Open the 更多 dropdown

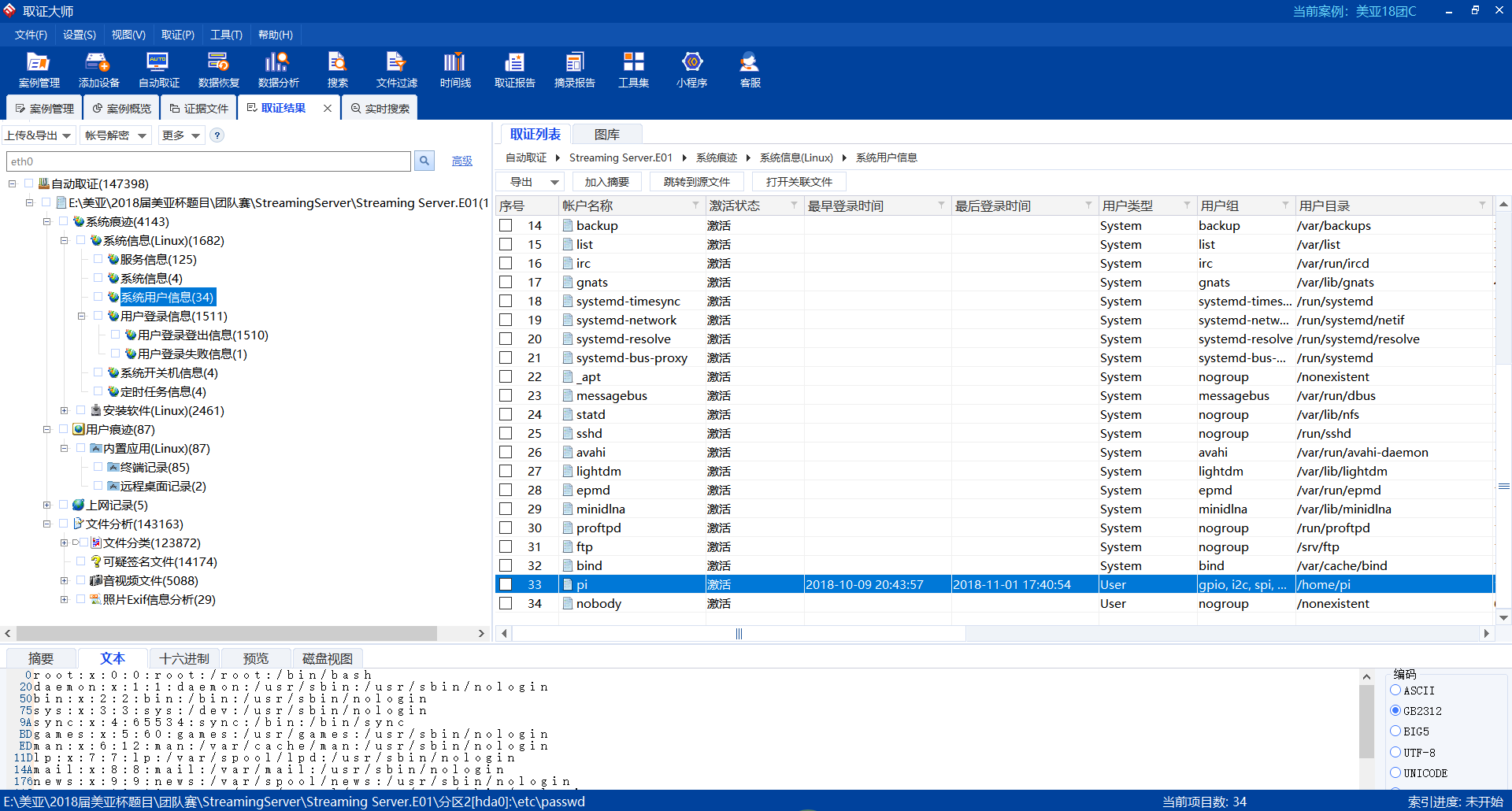click(181, 135)
